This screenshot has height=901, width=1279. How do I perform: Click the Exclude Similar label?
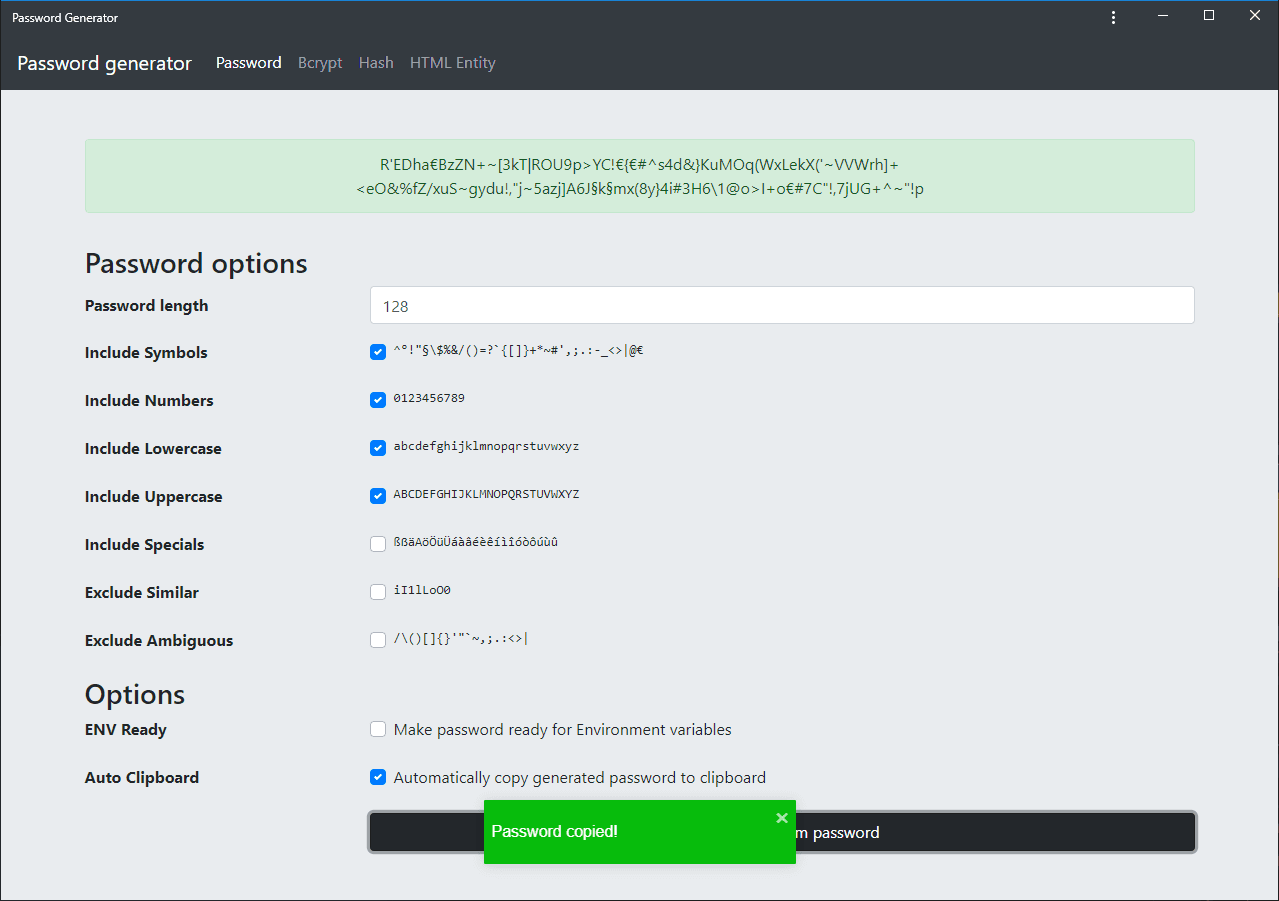point(142,593)
